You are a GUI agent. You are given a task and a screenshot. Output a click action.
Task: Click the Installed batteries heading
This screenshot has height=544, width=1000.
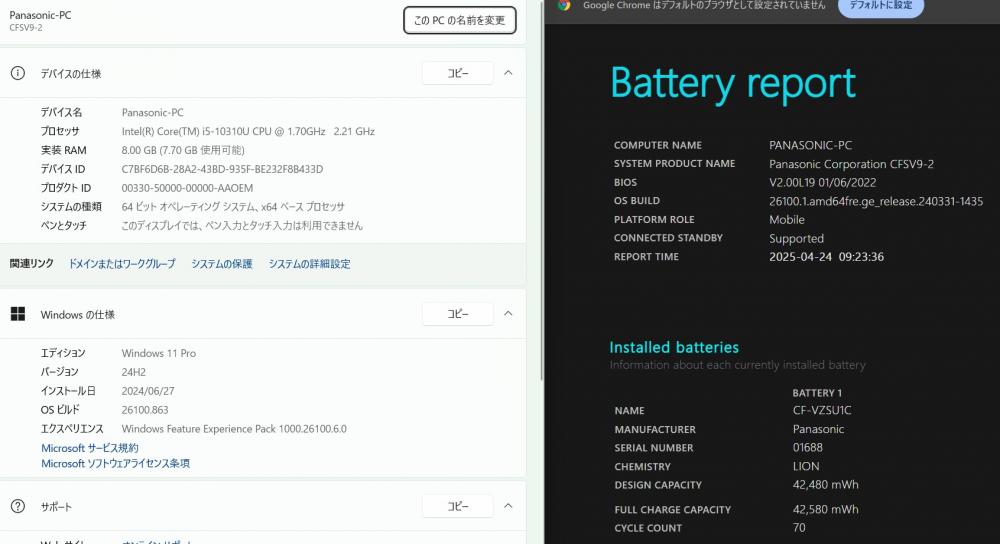coord(674,348)
